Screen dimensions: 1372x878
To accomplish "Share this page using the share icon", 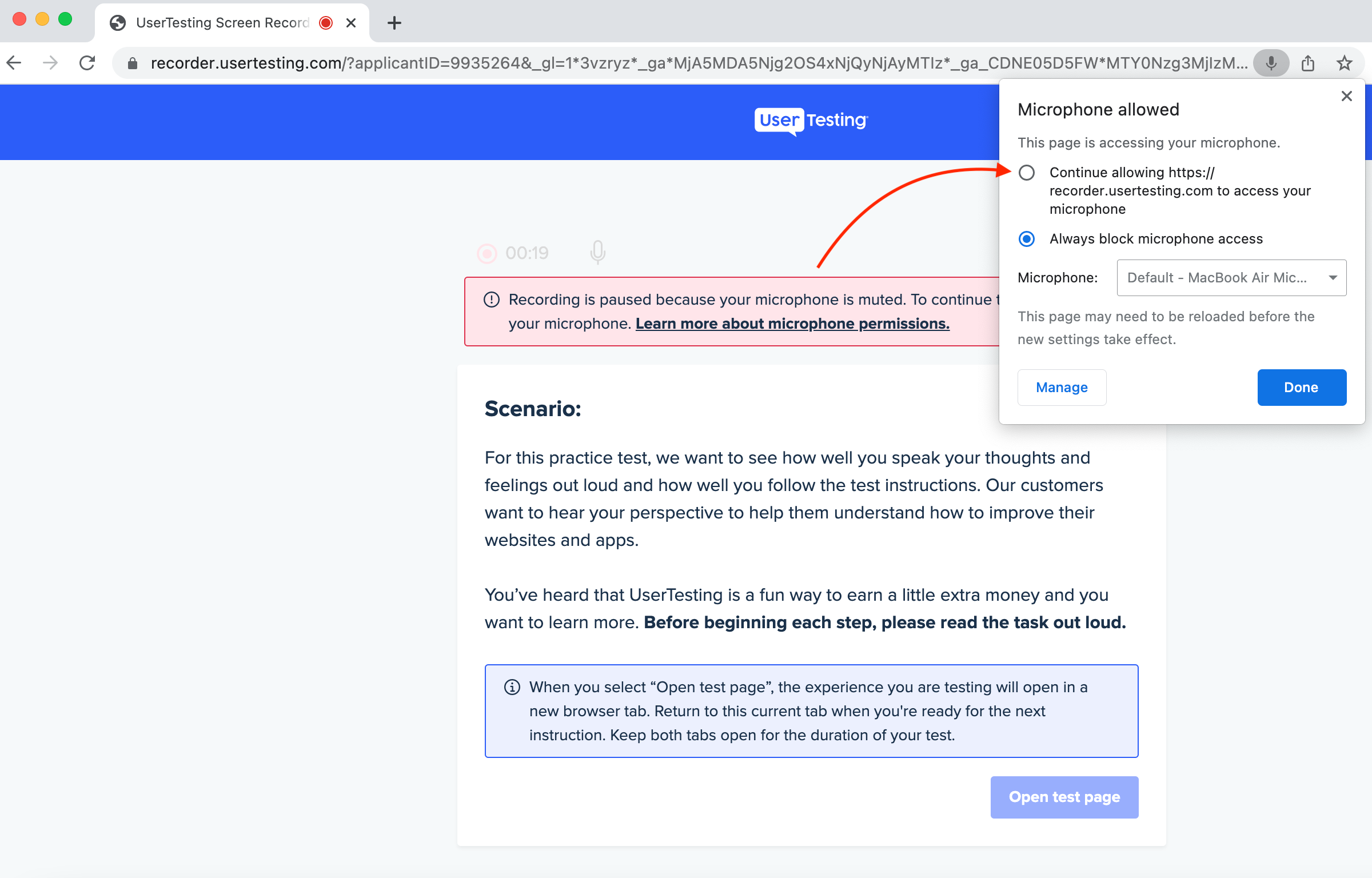I will click(1308, 63).
